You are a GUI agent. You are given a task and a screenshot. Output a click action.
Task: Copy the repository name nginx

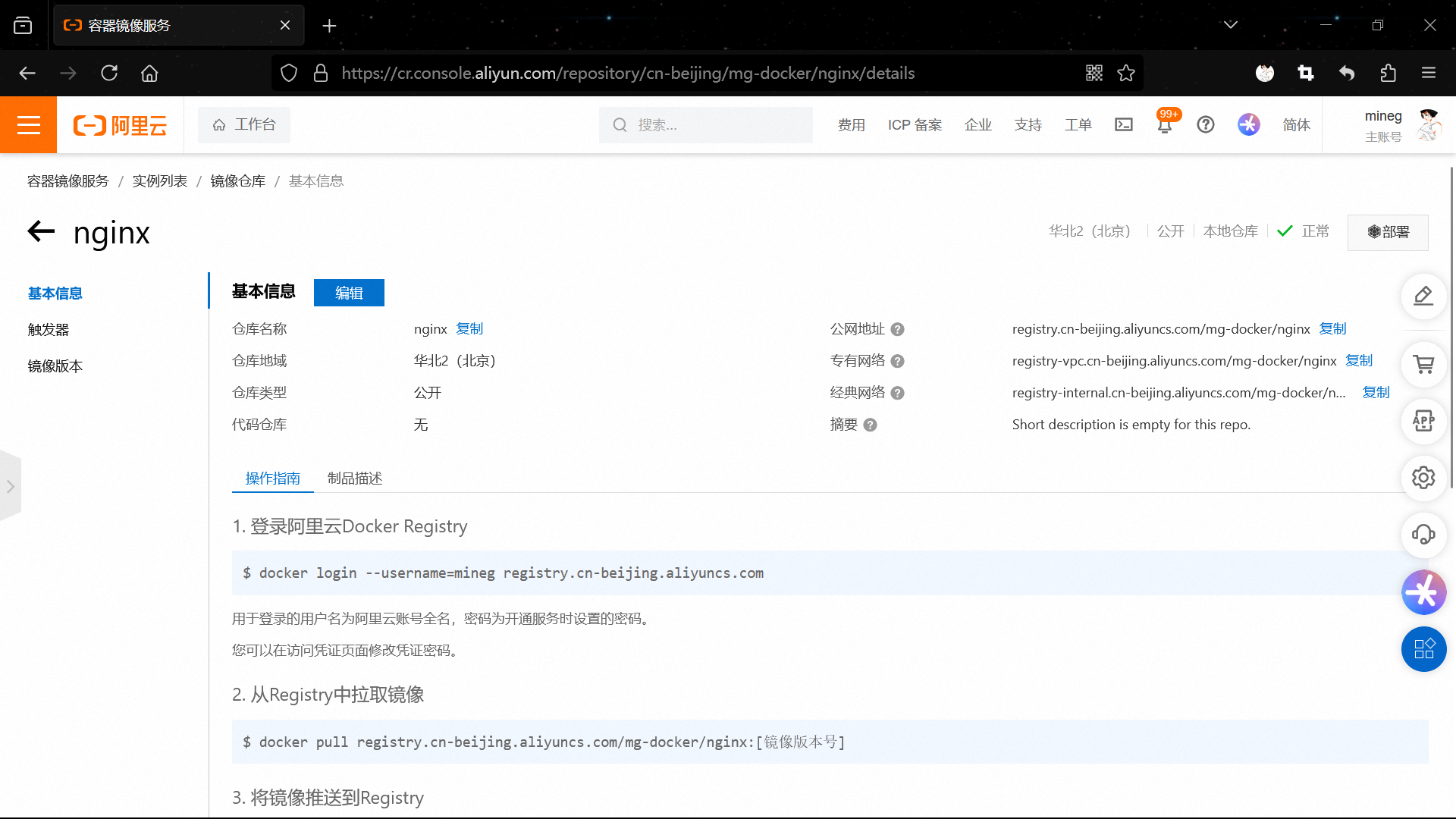469,329
